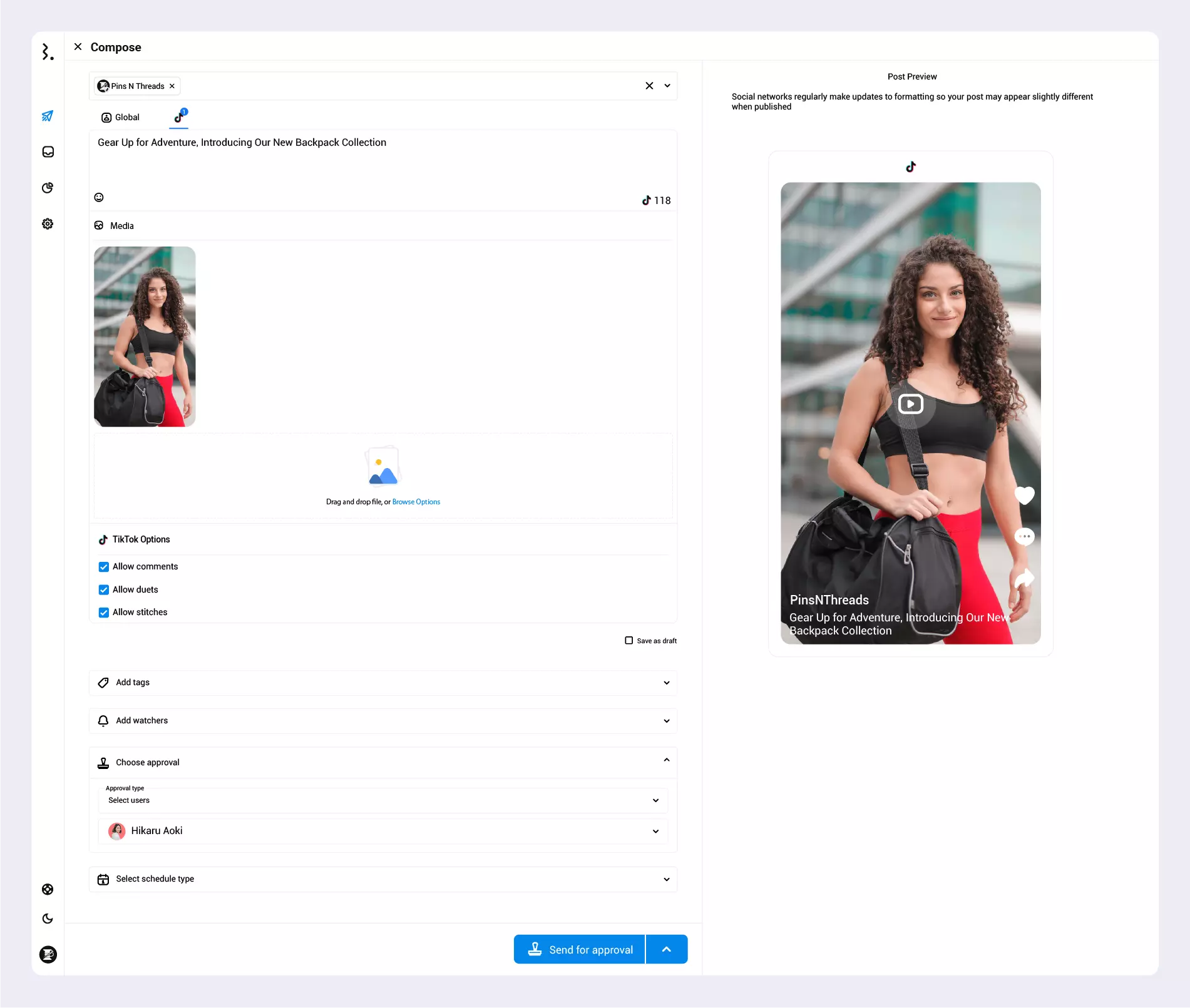Click the Browse Options link
This screenshot has width=1190, height=1008.
[416, 502]
